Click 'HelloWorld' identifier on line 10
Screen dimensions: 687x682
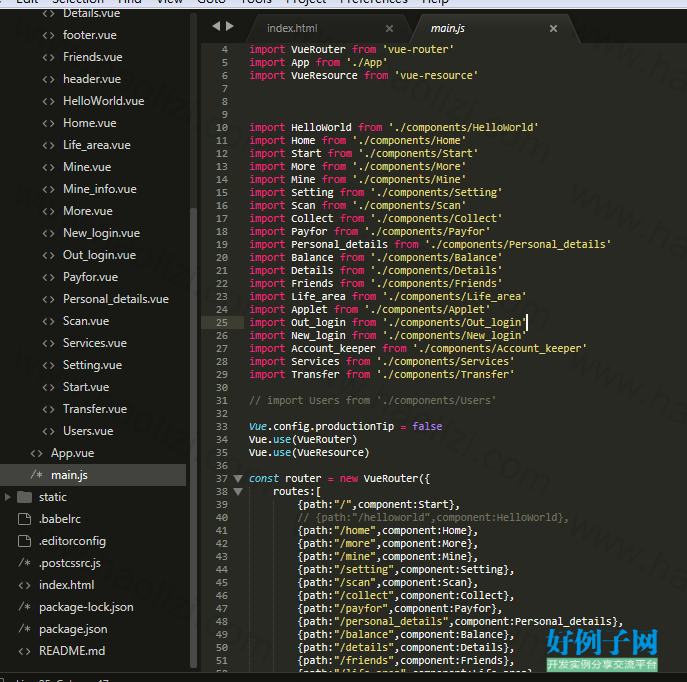[321, 127]
